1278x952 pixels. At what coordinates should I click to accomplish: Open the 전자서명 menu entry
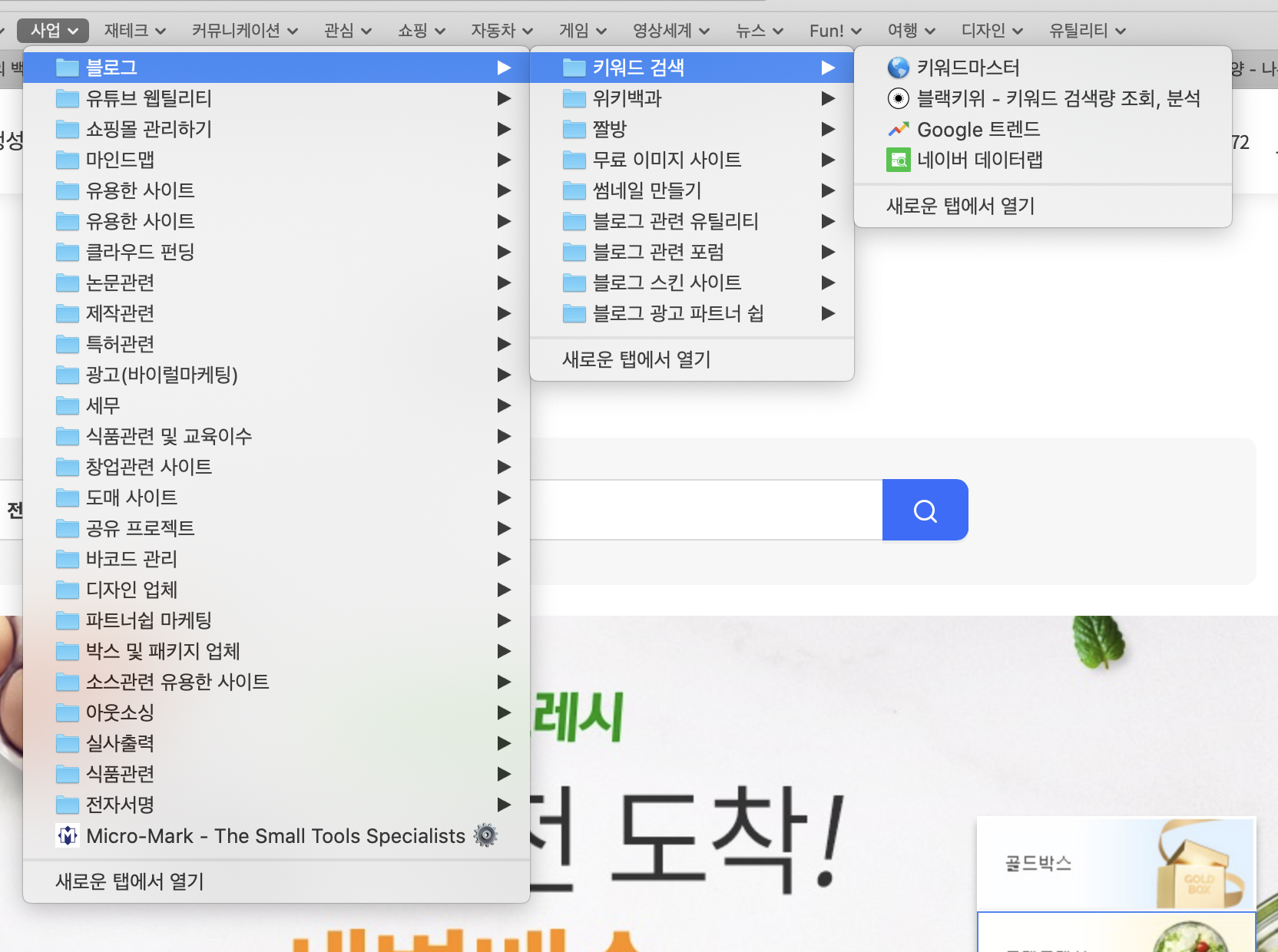(276, 805)
